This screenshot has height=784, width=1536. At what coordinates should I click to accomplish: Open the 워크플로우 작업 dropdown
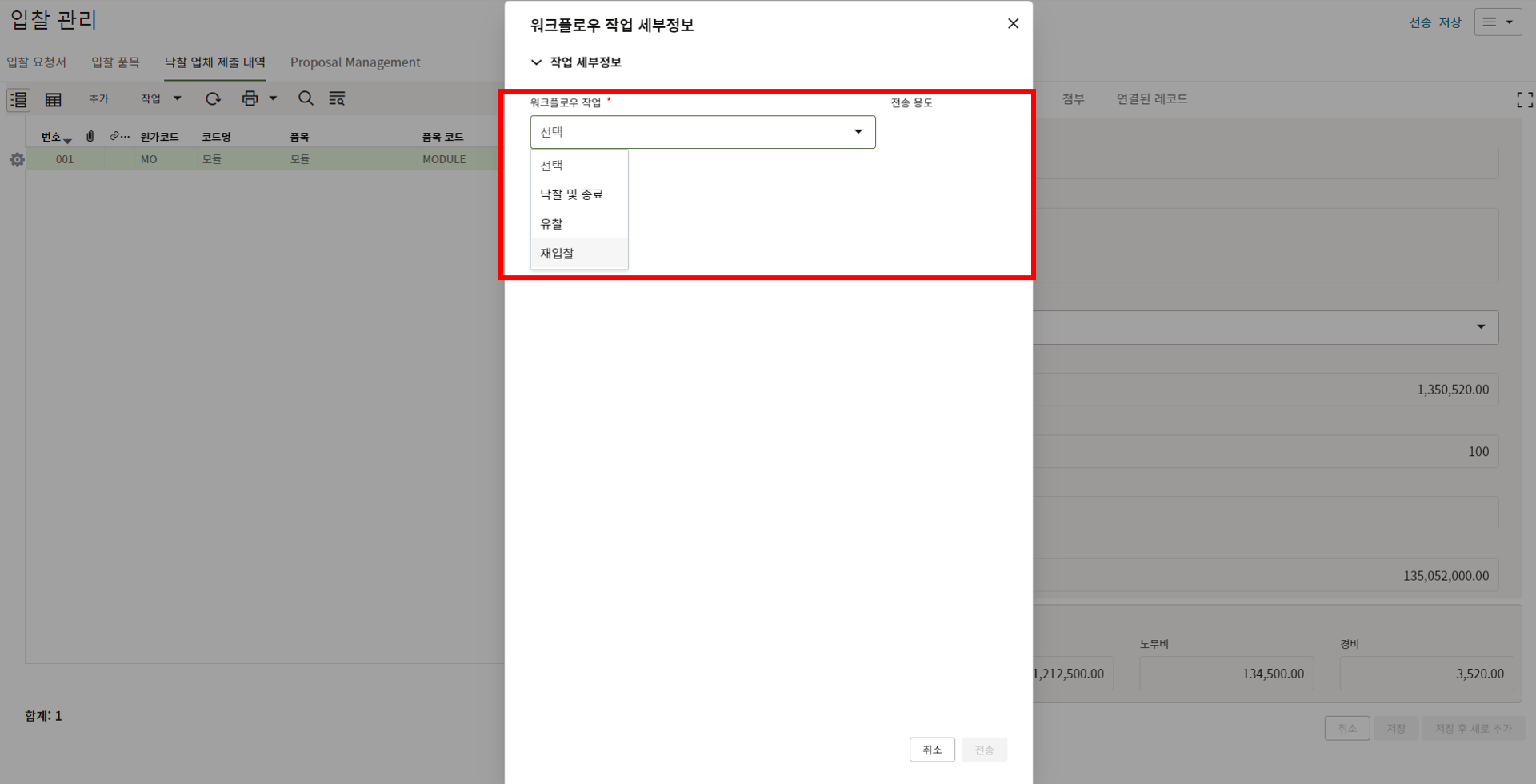[702, 132]
